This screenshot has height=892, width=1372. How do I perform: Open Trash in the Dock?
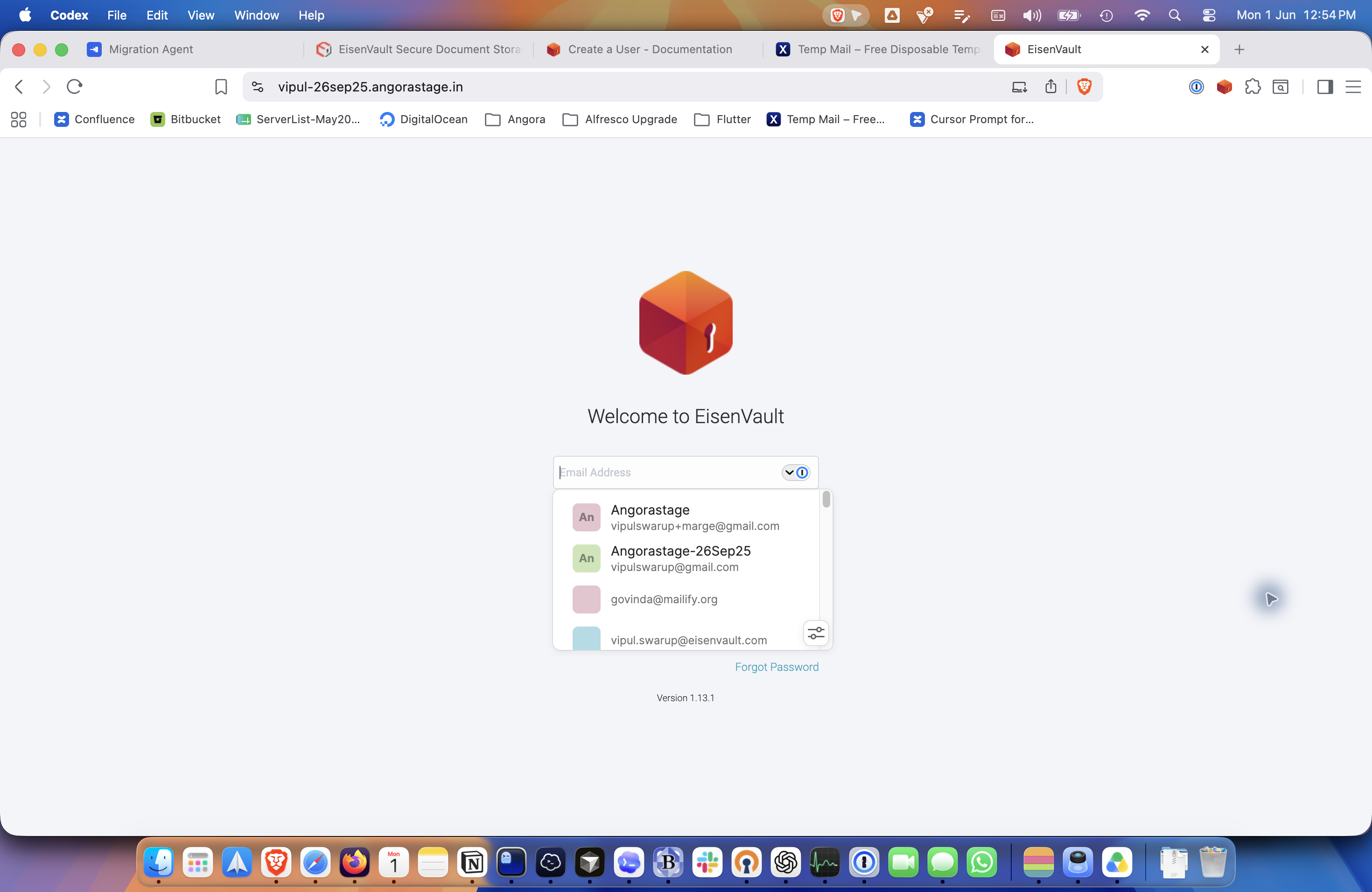pos(1213,862)
